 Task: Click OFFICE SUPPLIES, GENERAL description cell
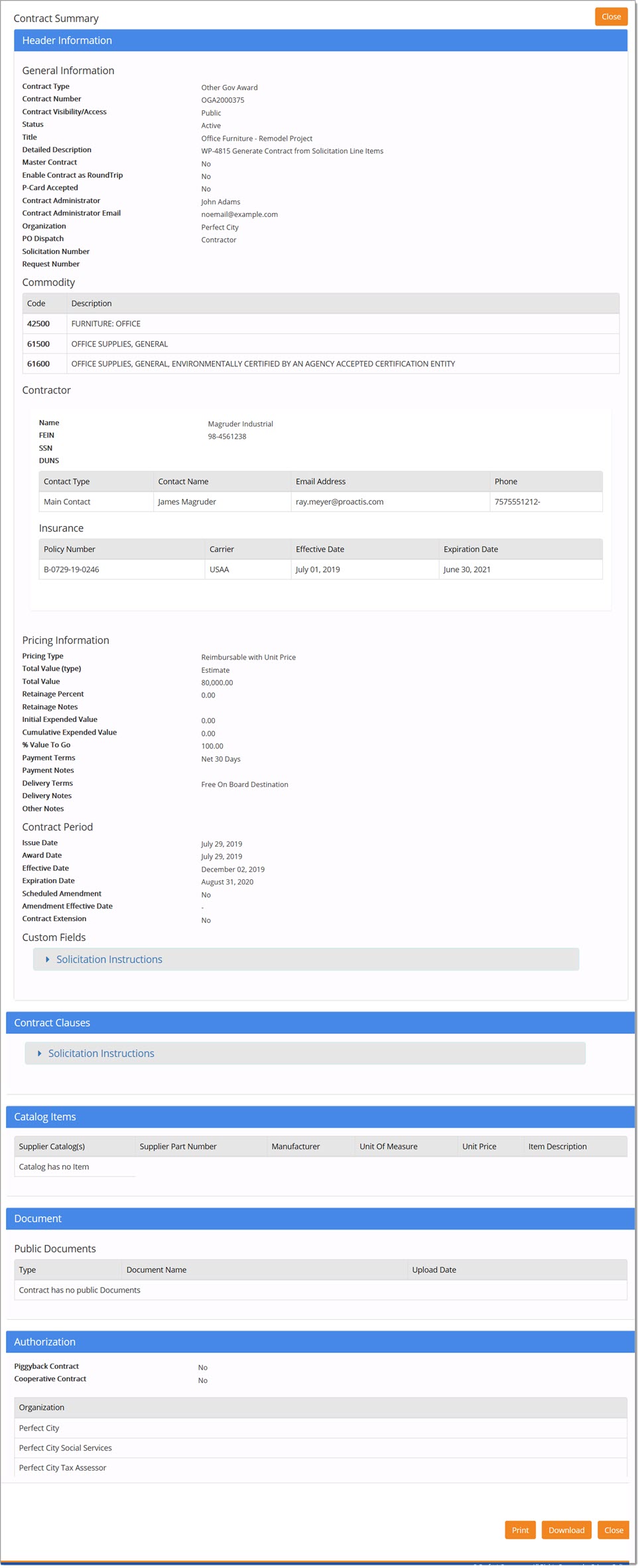343,344
